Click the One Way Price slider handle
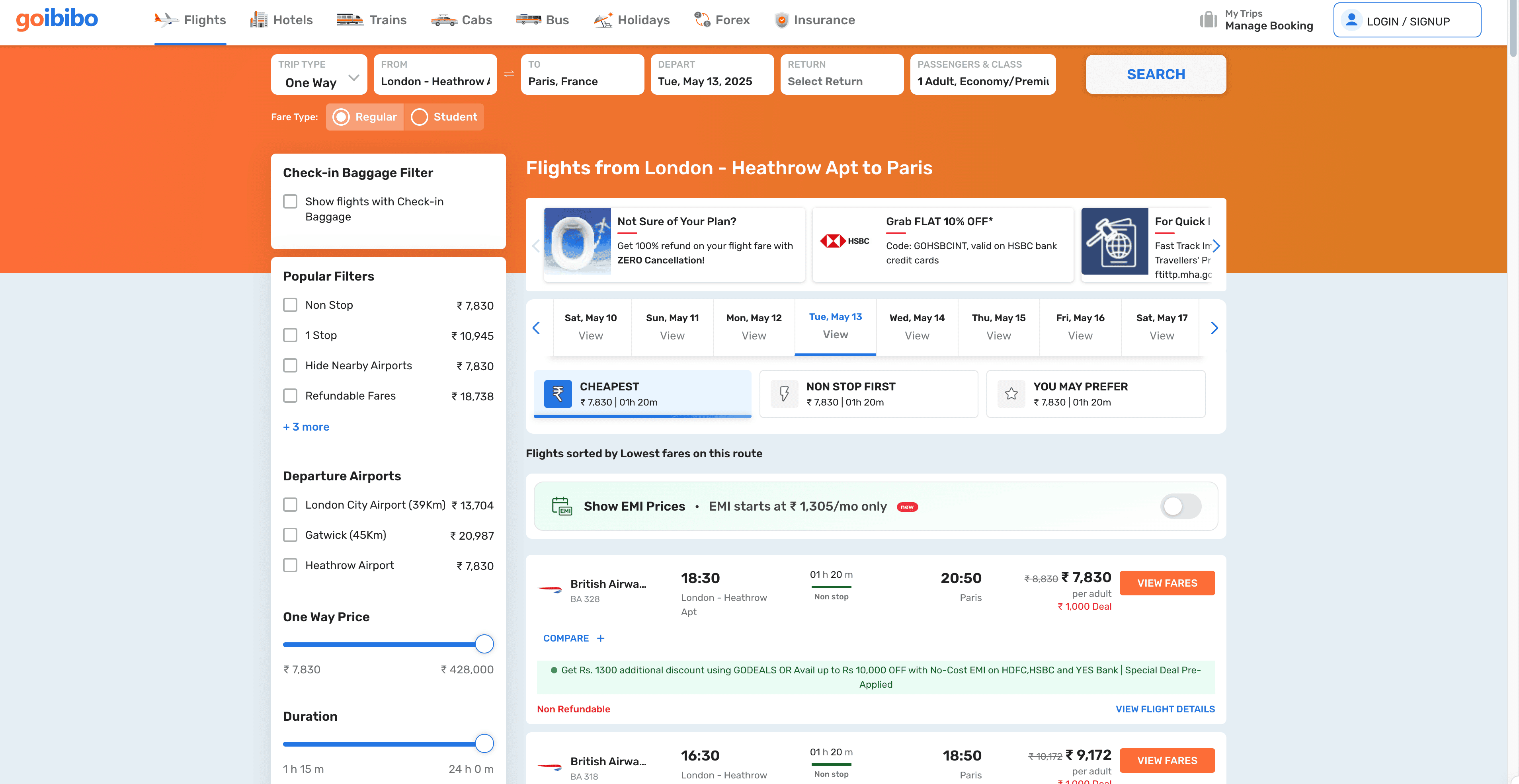The height and width of the screenshot is (784, 1519). (x=484, y=644)
